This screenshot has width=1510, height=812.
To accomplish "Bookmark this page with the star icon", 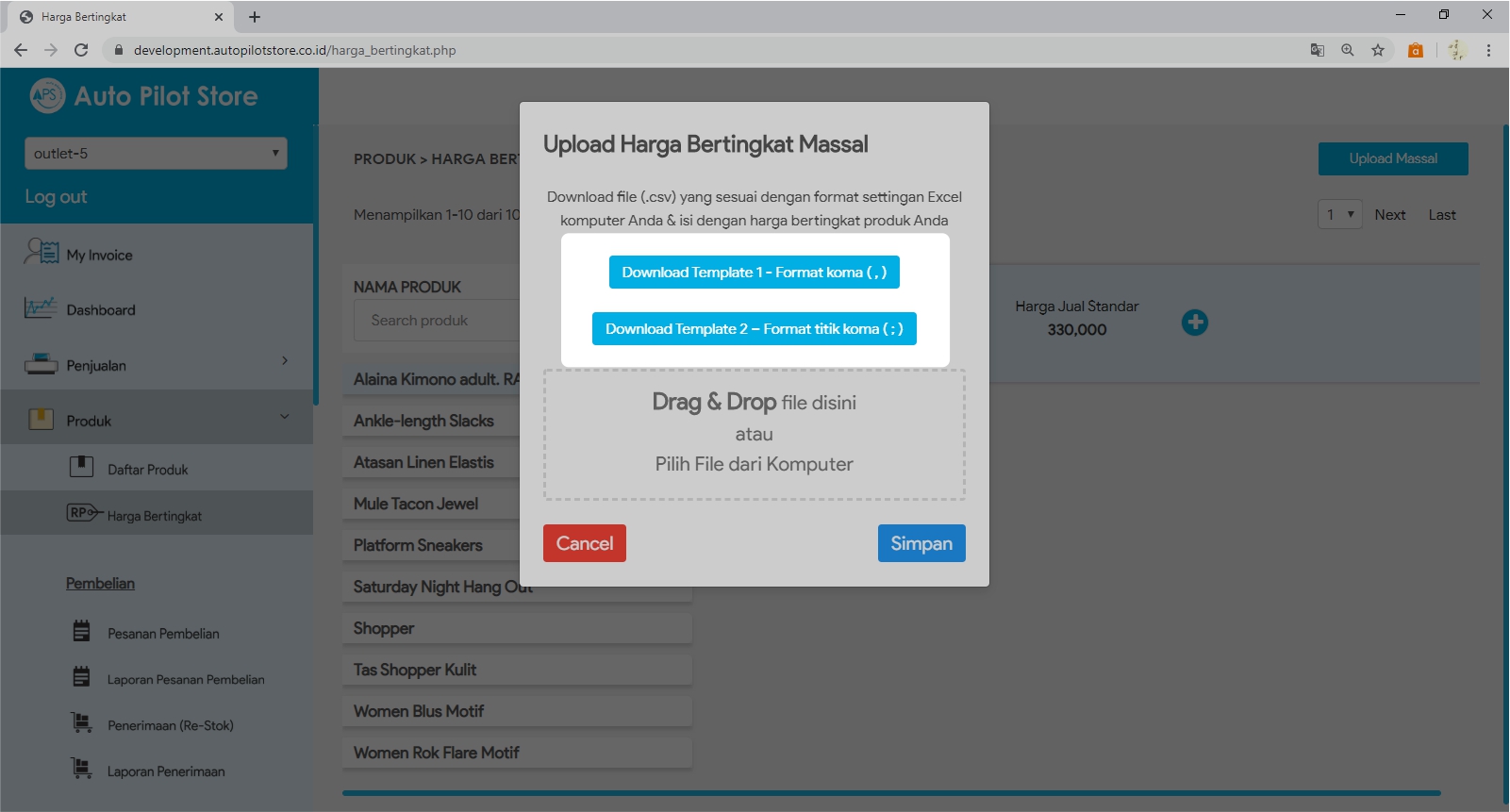I will click(x=1378, y=50).
